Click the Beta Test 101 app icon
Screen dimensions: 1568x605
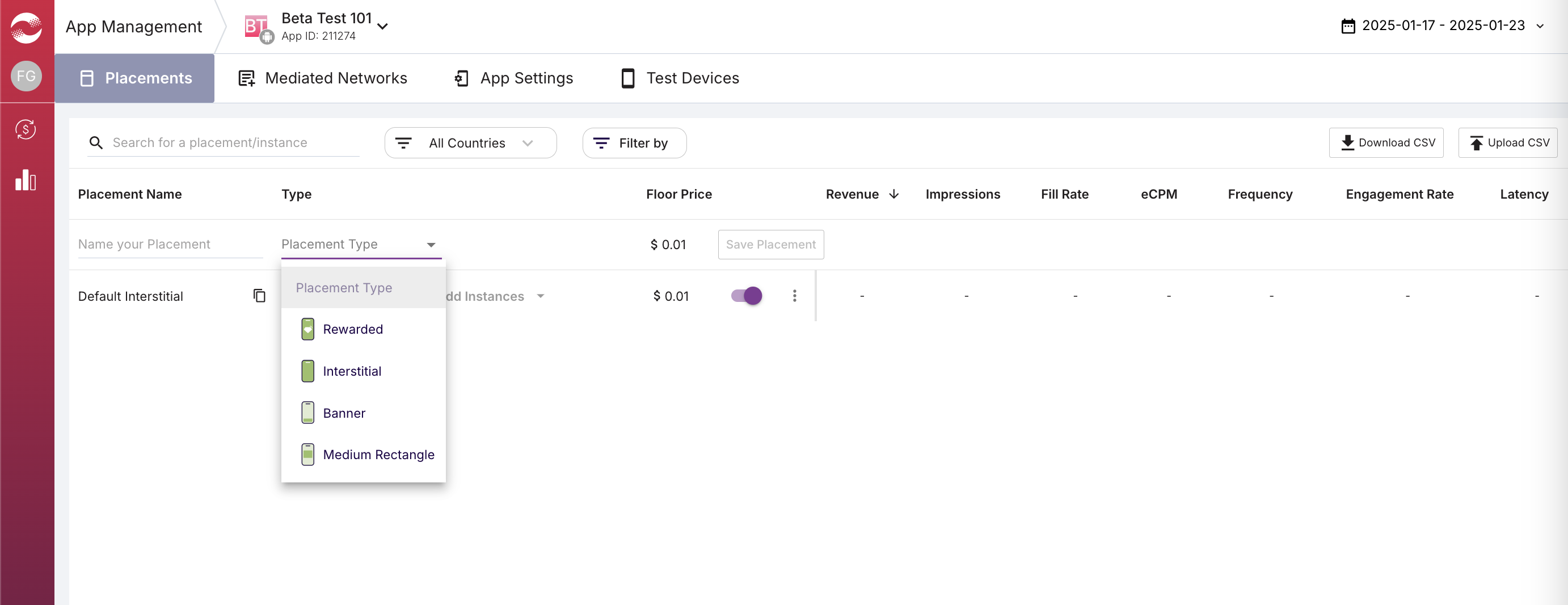point(256,27)
